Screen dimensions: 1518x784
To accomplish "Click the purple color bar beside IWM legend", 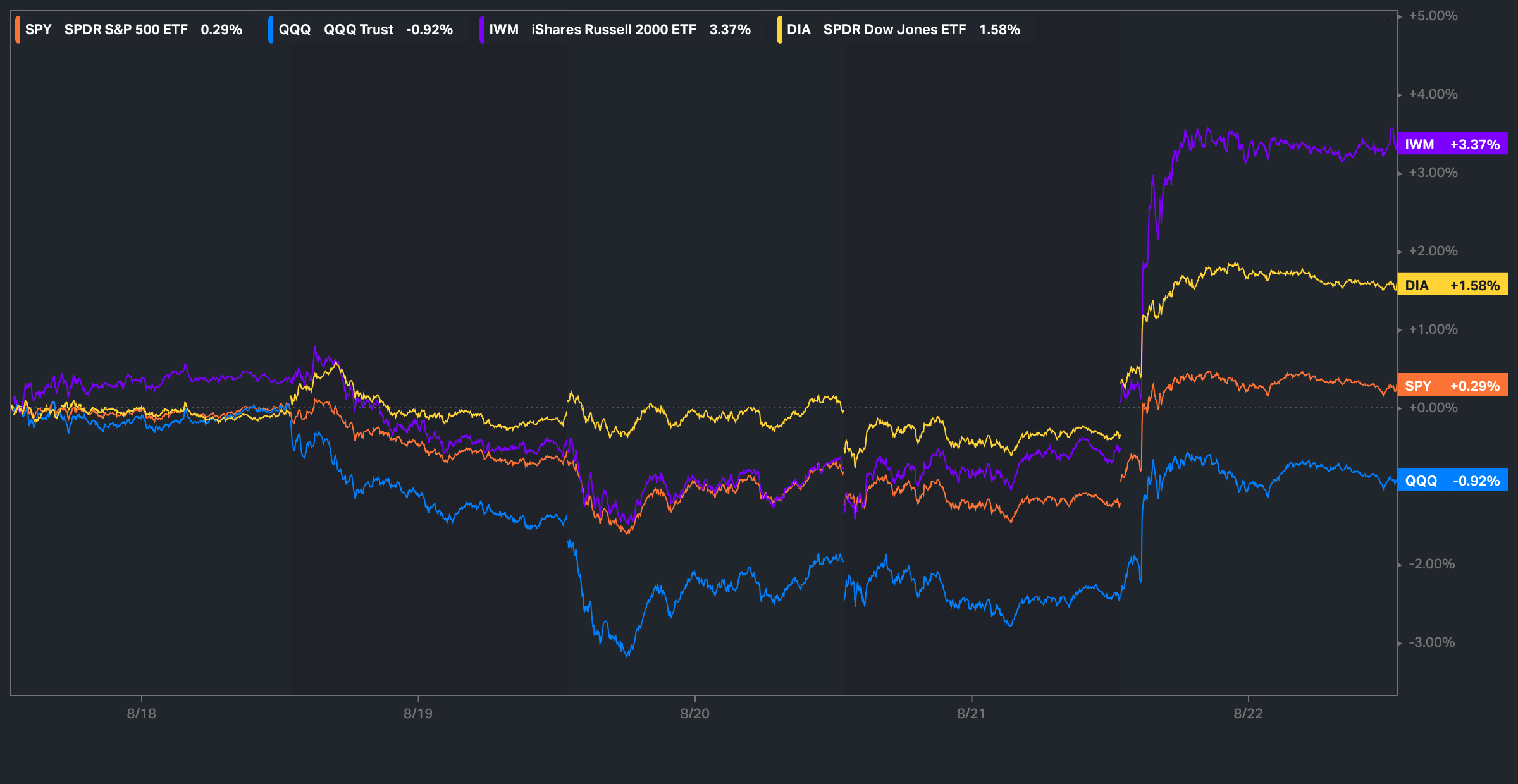I will [x=482, y=30].
